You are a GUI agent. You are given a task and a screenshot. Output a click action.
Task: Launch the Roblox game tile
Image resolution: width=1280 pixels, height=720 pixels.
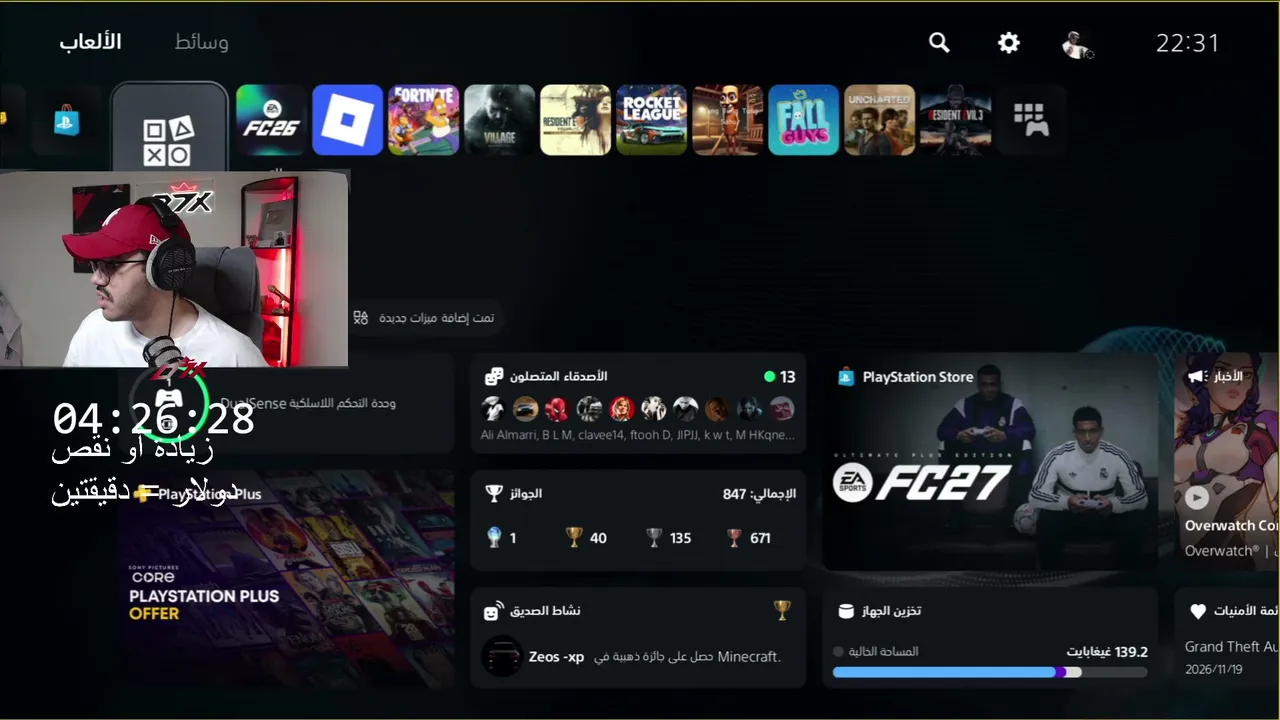pos(347,120)
